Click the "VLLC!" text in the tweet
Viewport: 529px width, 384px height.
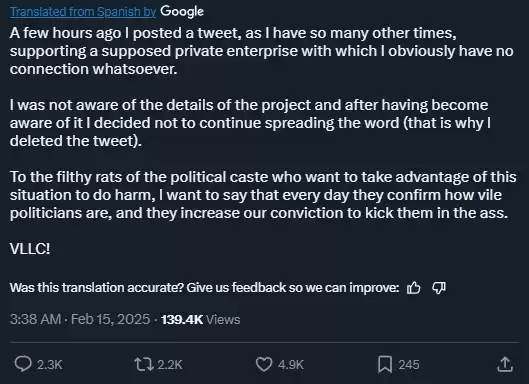coord(30,249)
